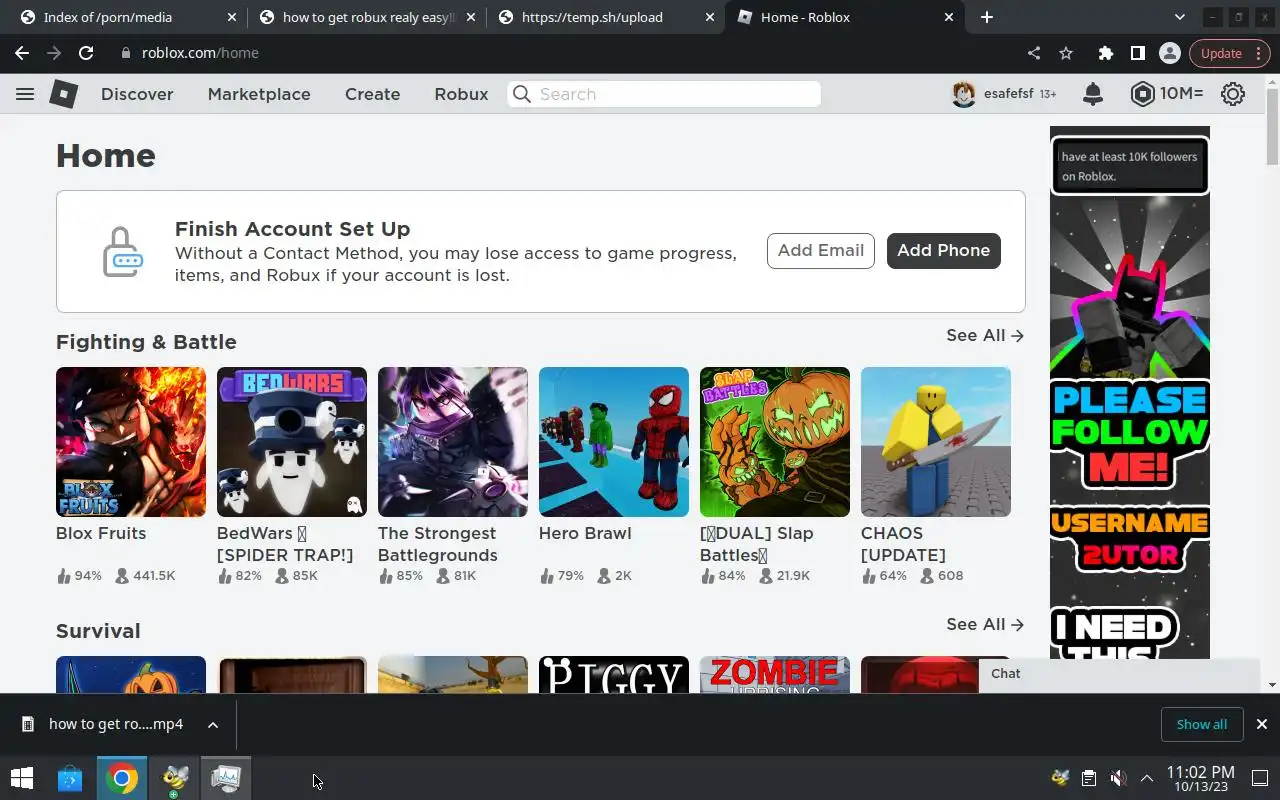Click the Chrome taskbar icon
This screenshot has width=1280, height=800.
(122, 778)
